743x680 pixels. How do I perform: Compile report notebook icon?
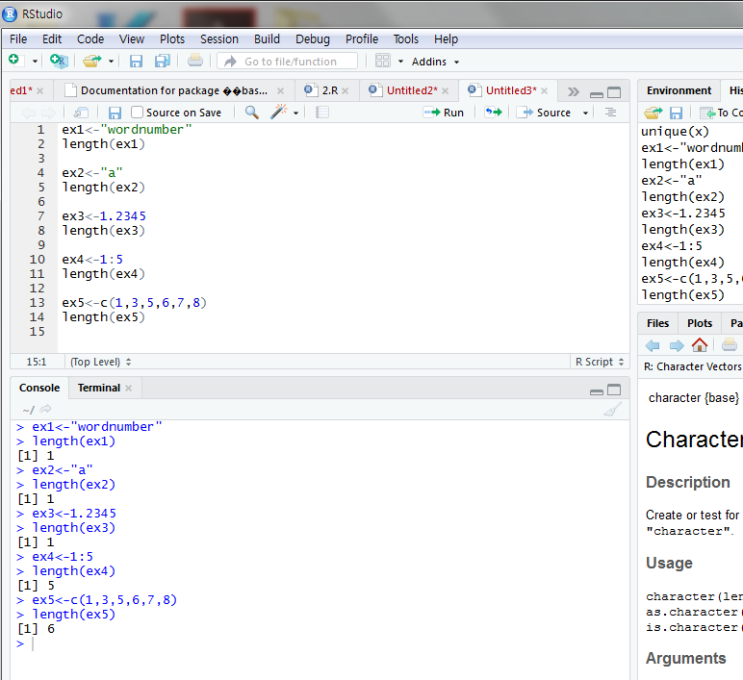pos(322,112)
